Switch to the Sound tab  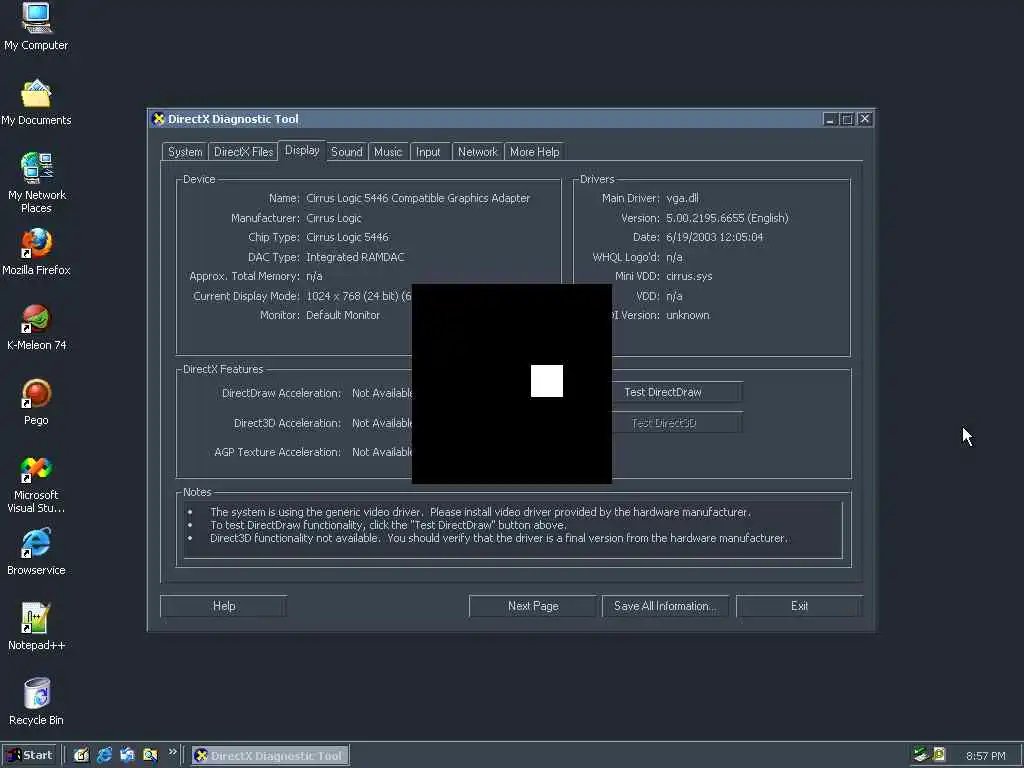(346, 152)
